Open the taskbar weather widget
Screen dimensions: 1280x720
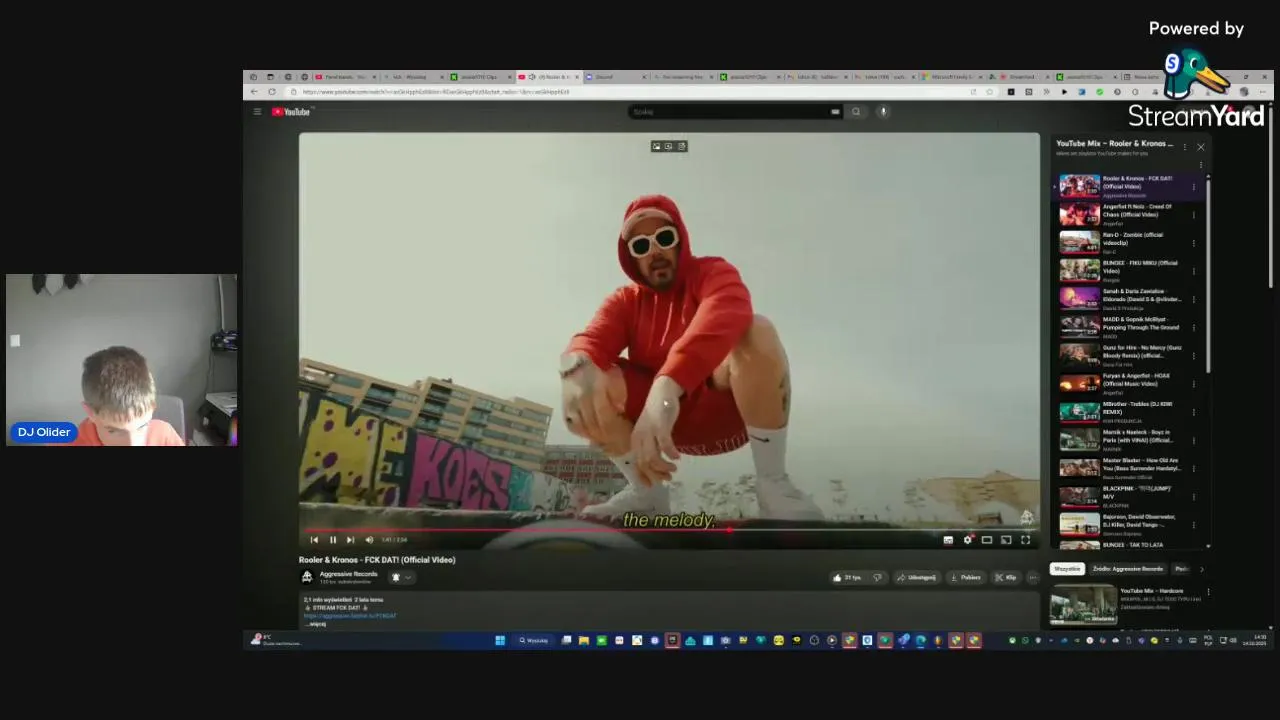[275, 640]
